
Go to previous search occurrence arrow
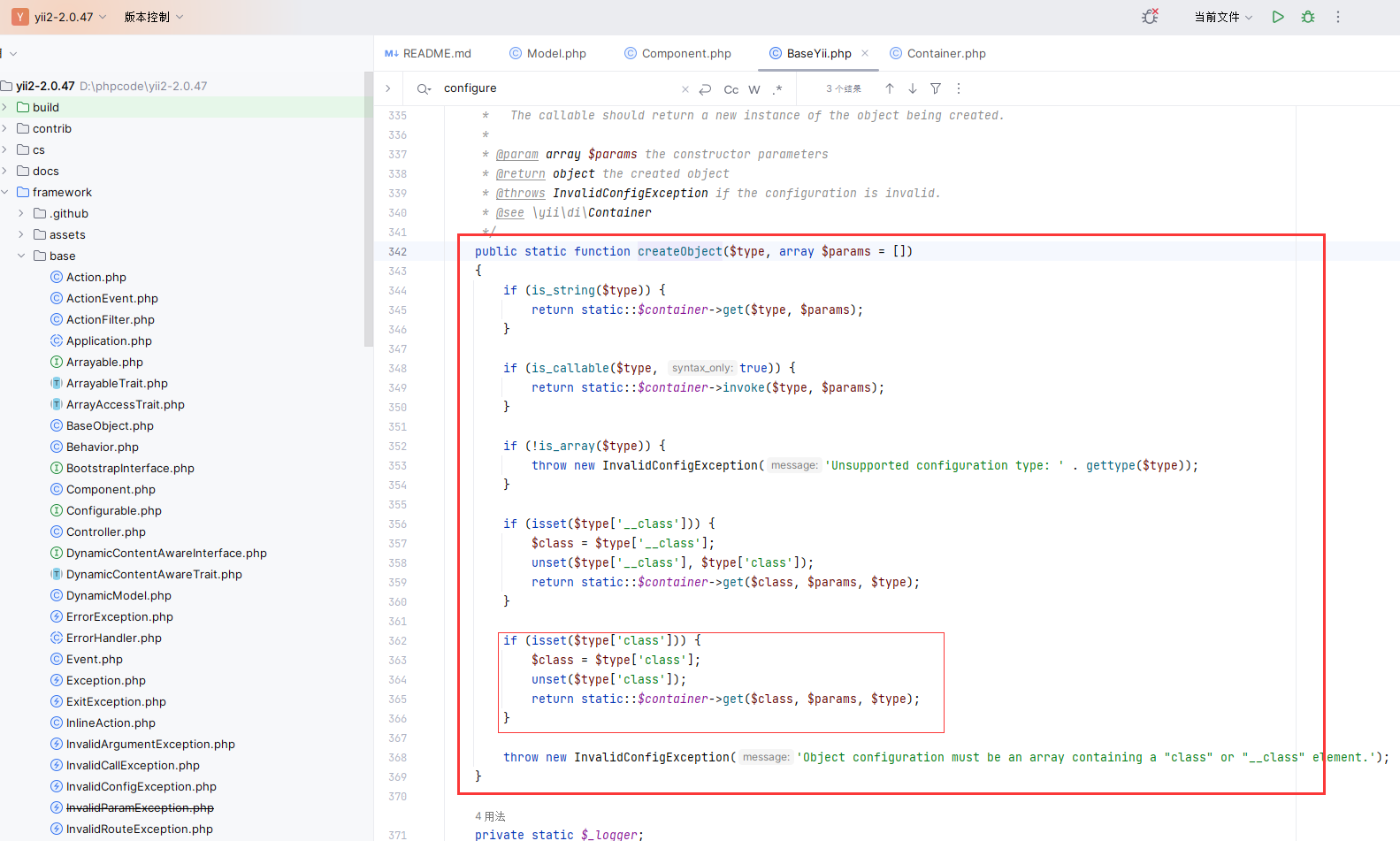(890, 88)
